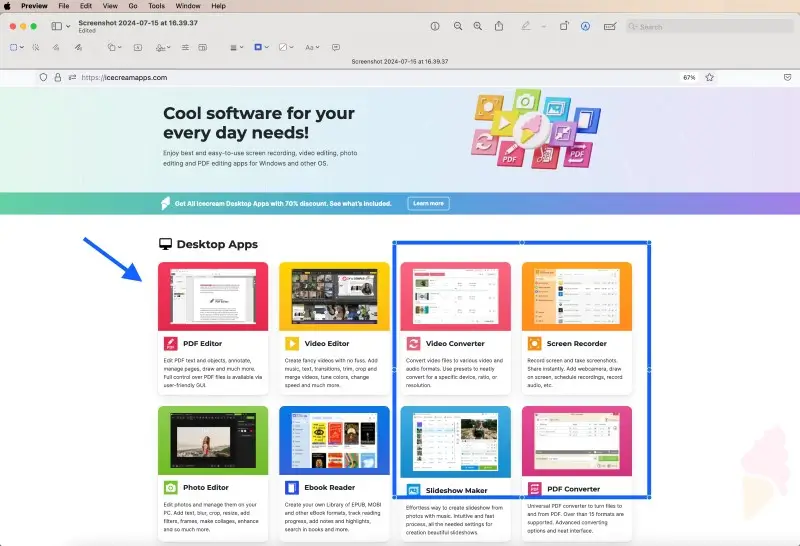Toggle the Preview sidebar button

click(57, 26)
